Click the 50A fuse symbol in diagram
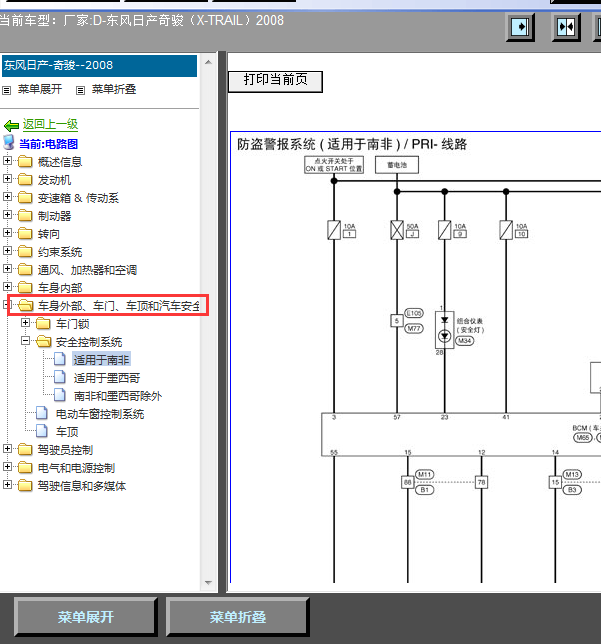Viewport: 601px width, 644px height. (397, 230)
